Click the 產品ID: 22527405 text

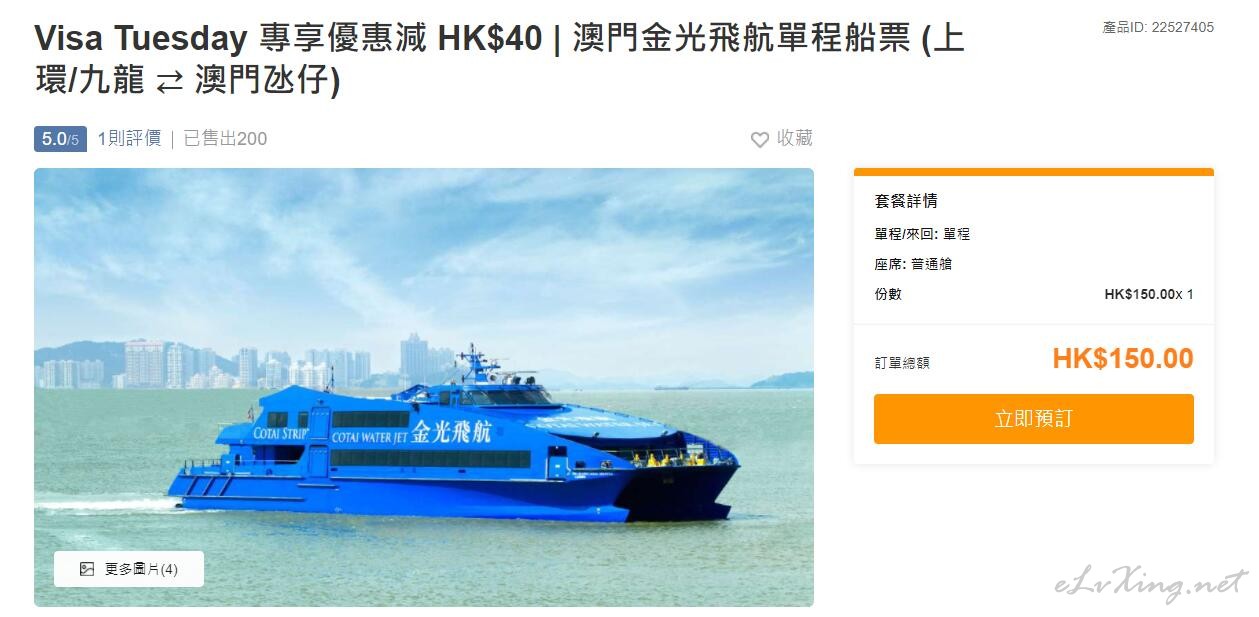(x=1158, y=27)
